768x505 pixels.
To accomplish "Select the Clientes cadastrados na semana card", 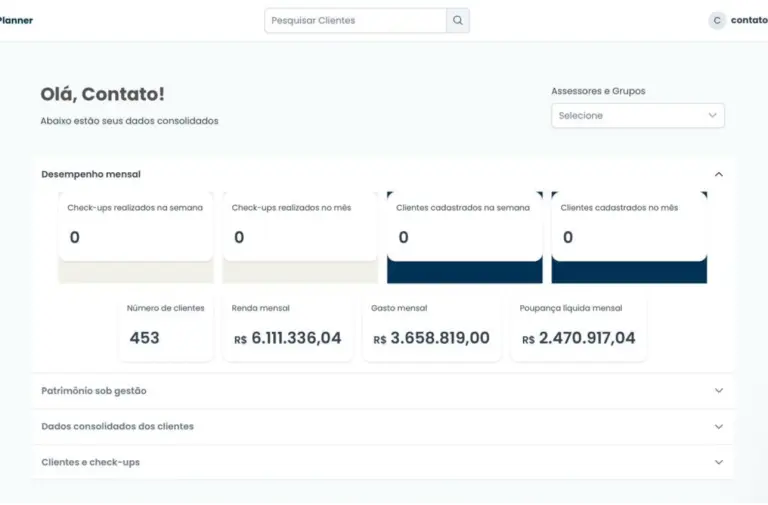I will (x=464, y=227).
